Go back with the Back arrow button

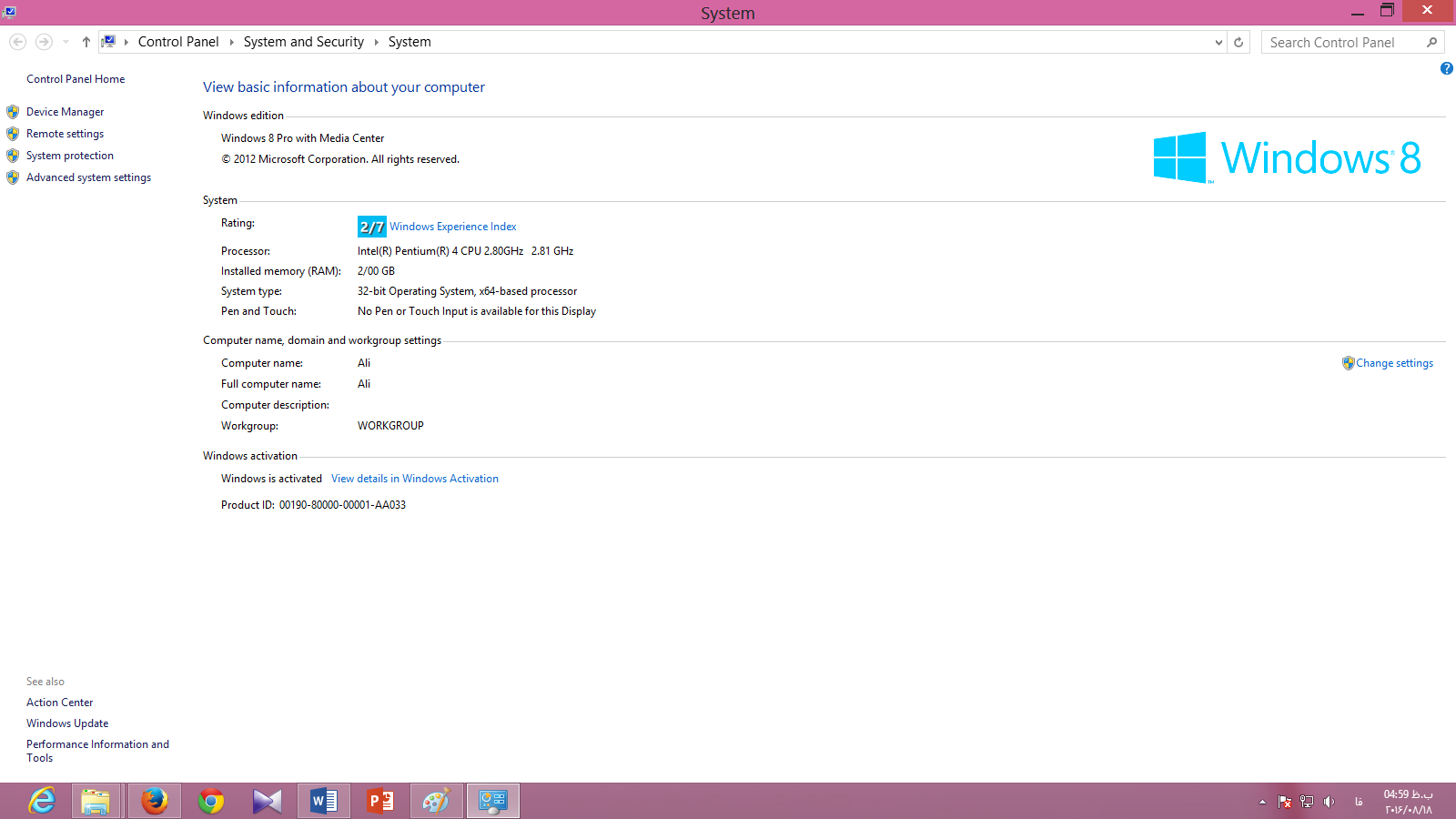[x=17, y=42]
